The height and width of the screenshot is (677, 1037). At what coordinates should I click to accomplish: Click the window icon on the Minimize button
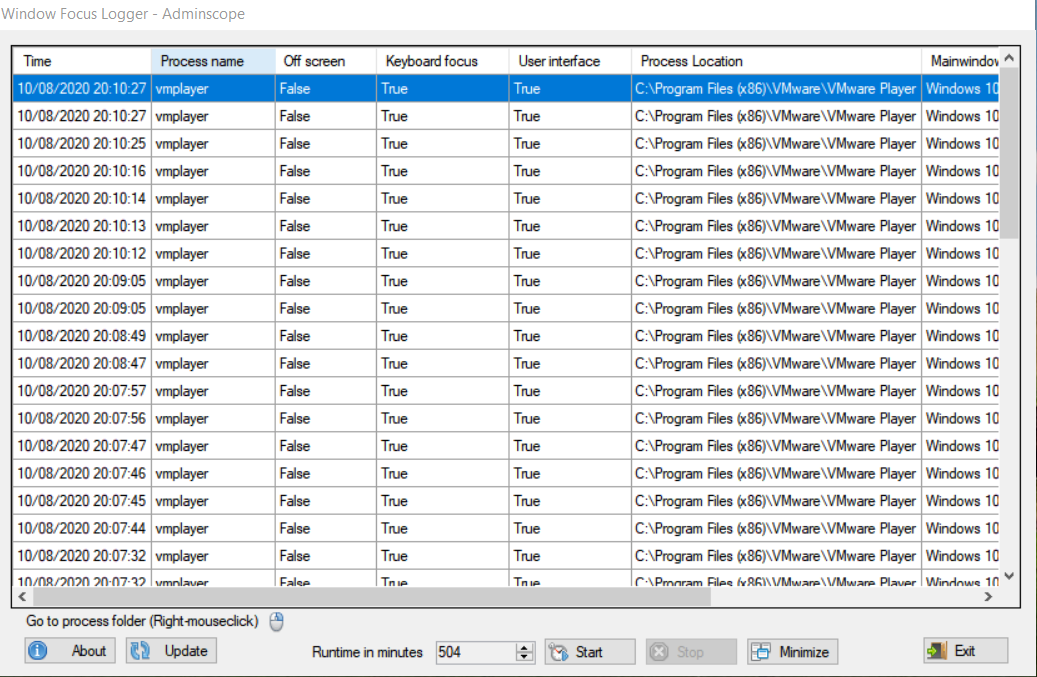tap(761, 651)
